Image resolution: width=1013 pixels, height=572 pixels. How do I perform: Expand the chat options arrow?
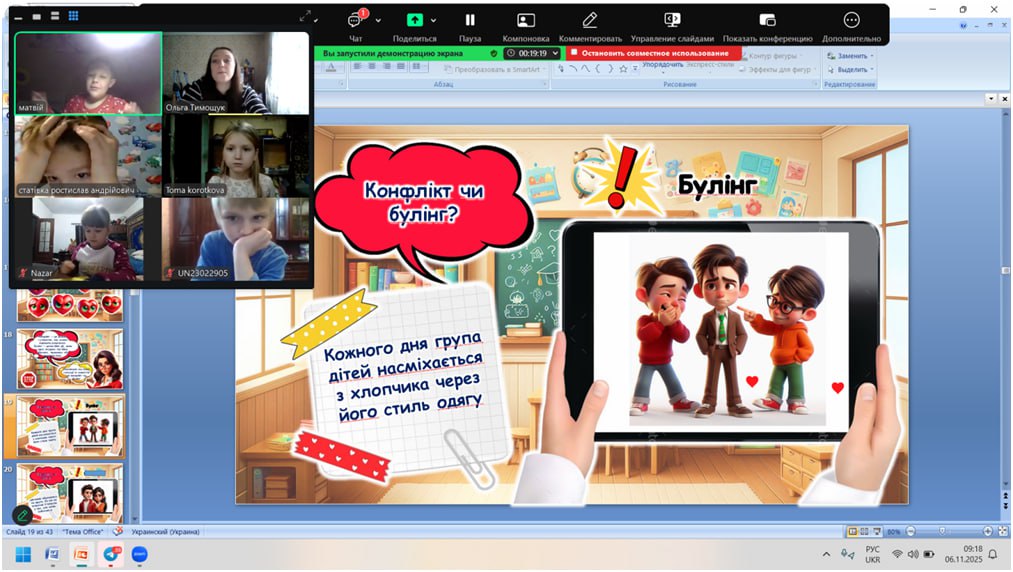point(378,20)
